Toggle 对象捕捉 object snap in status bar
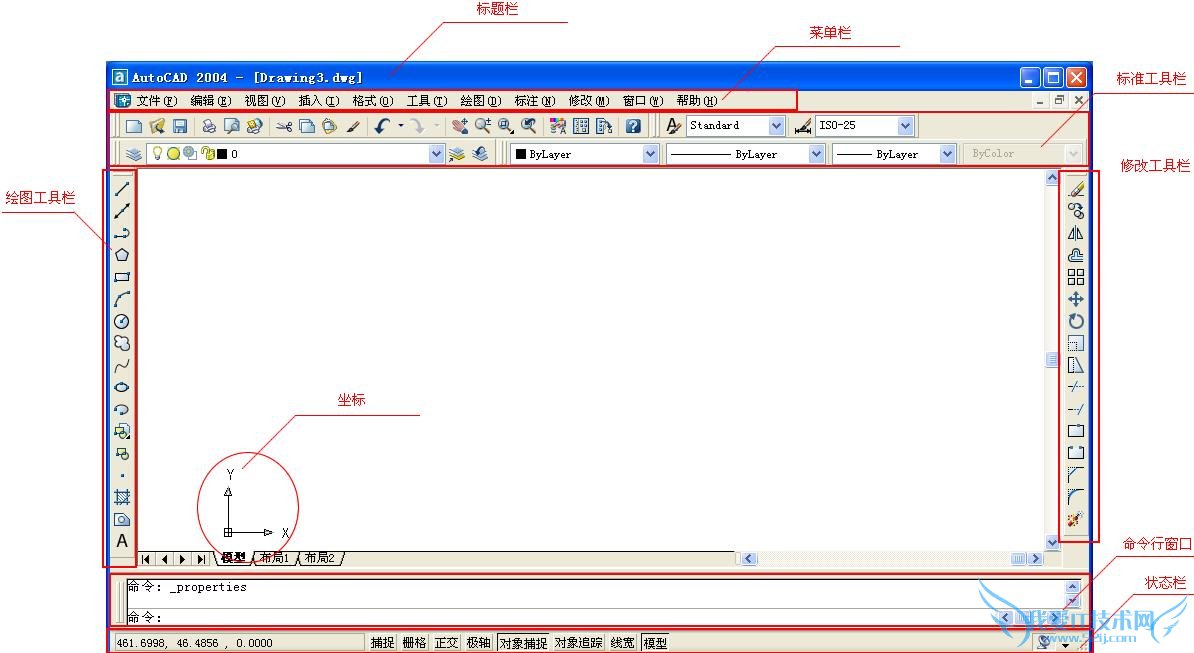Image resolution: width=1194 pixels, height=653 pixels. point(523,643)
